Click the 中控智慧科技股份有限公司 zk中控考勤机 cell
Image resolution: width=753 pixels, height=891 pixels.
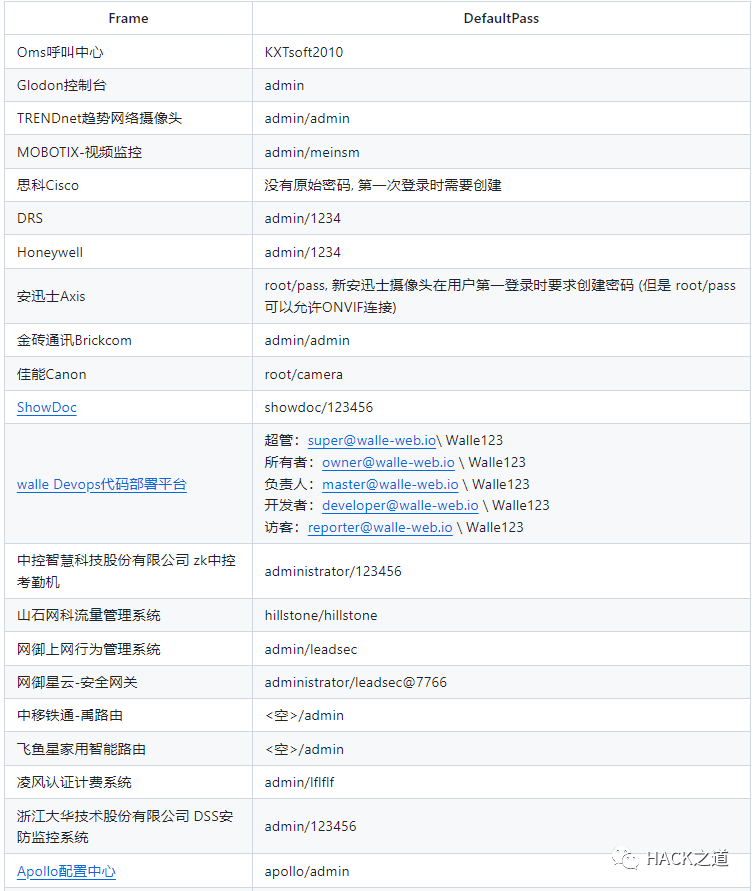[x=128, y=571]
